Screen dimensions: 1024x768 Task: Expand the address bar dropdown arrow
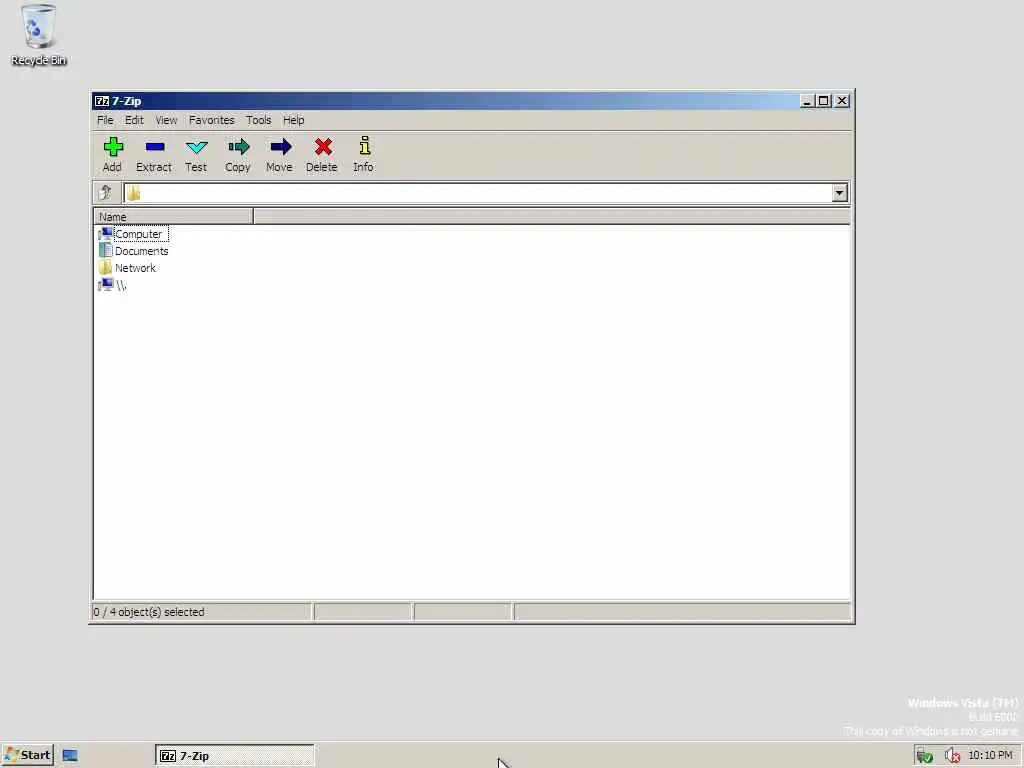tap(839, 193)
